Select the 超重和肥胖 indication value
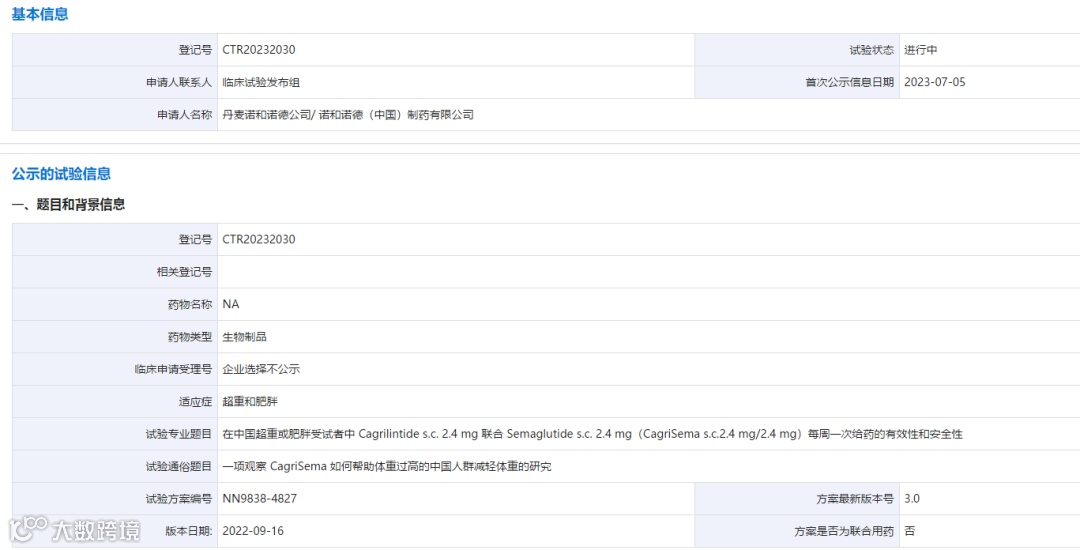Viewport: 1080px width, 550px height. tap(250, 401)
